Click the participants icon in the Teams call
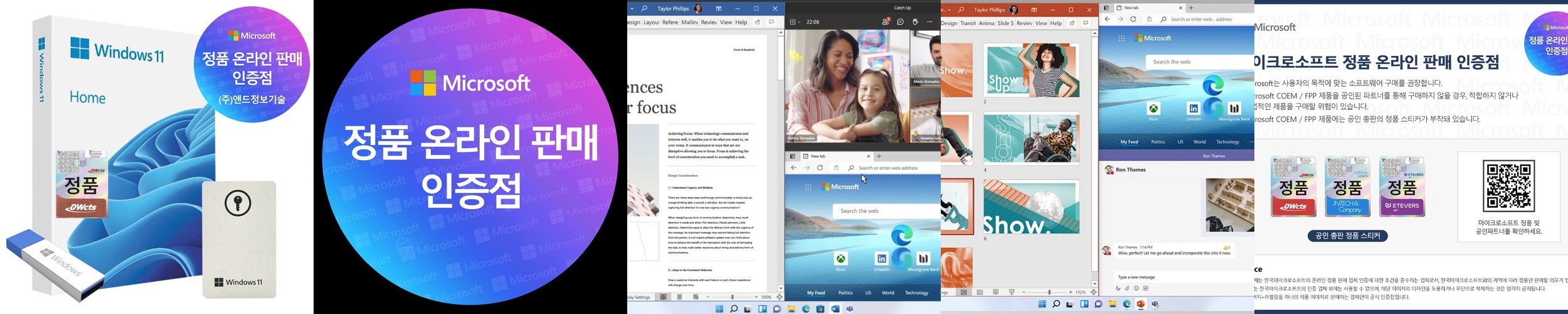 tap(886, 22)
